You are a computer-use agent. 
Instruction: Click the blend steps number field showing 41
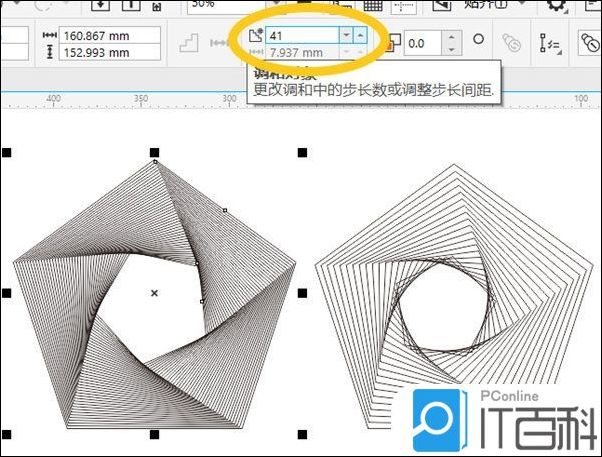point(302,36)
